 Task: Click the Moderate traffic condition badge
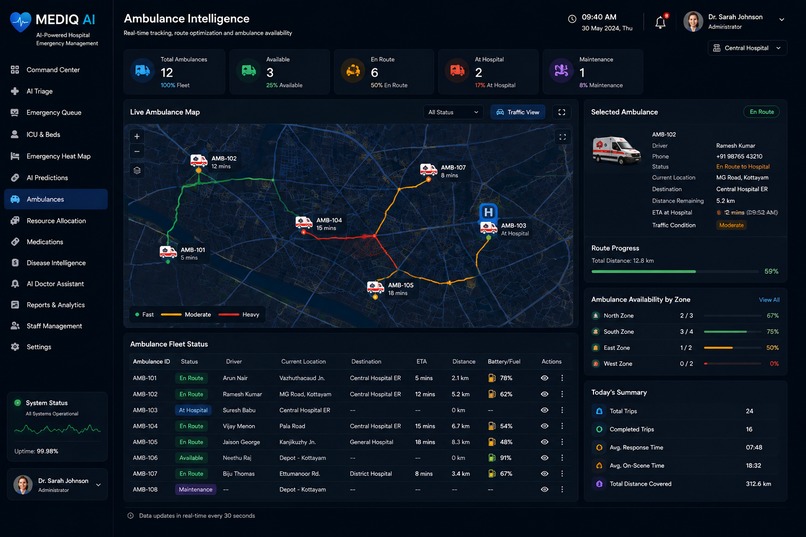tap(731, 225)
